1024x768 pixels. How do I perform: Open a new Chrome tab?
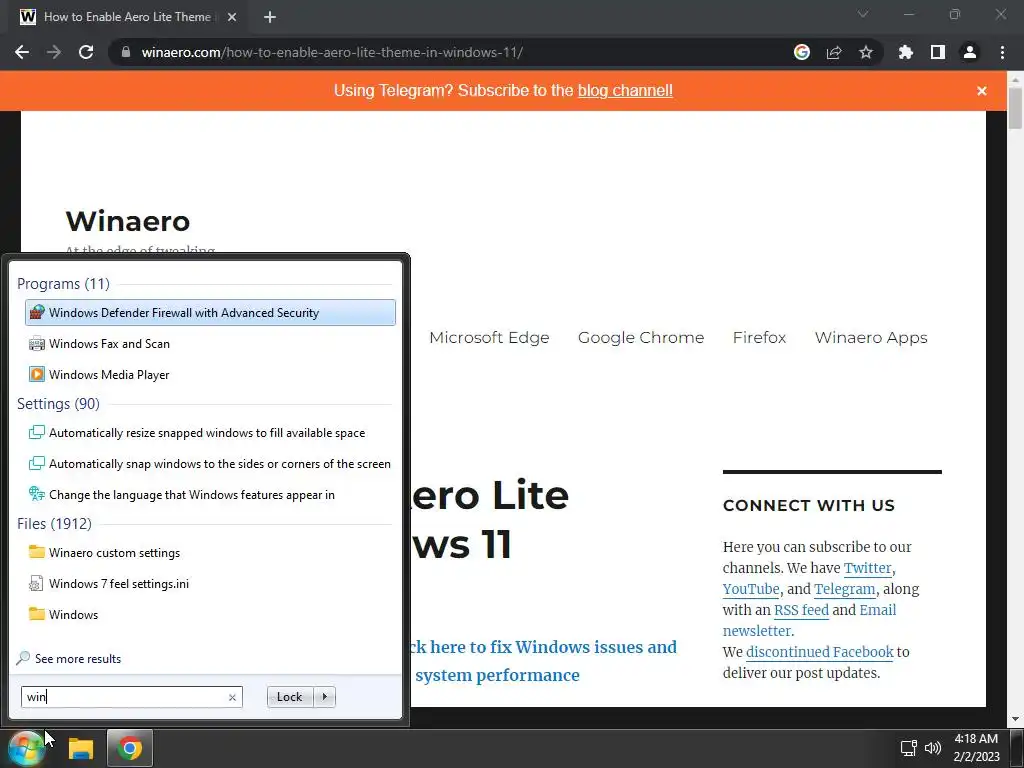270,18
